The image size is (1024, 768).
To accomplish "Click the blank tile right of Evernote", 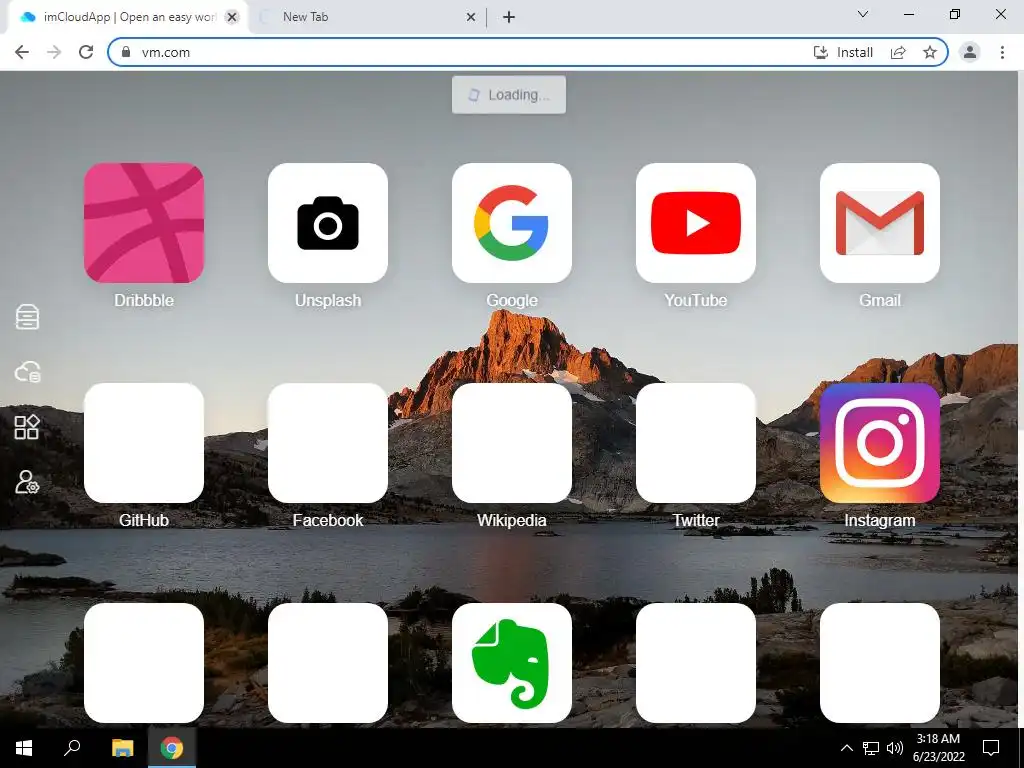I will click(696, 663).
